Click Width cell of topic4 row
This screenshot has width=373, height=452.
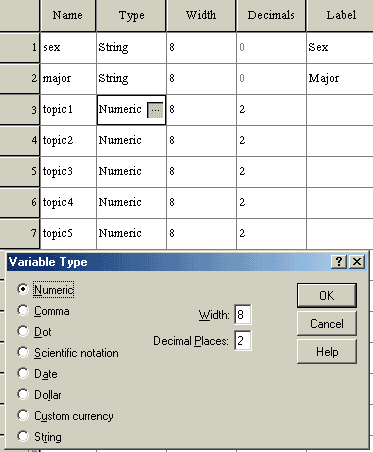(201, 202)
